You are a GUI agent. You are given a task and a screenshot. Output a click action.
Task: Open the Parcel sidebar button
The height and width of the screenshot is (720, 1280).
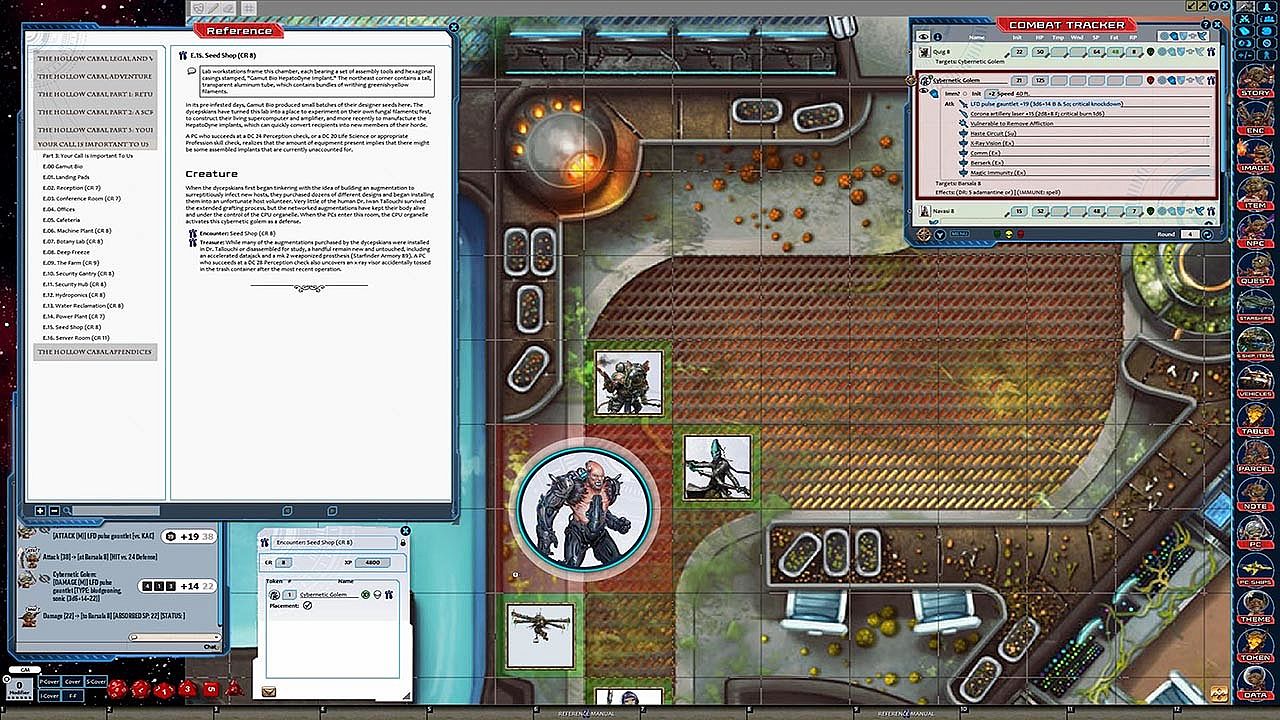tap(1255, 455)
